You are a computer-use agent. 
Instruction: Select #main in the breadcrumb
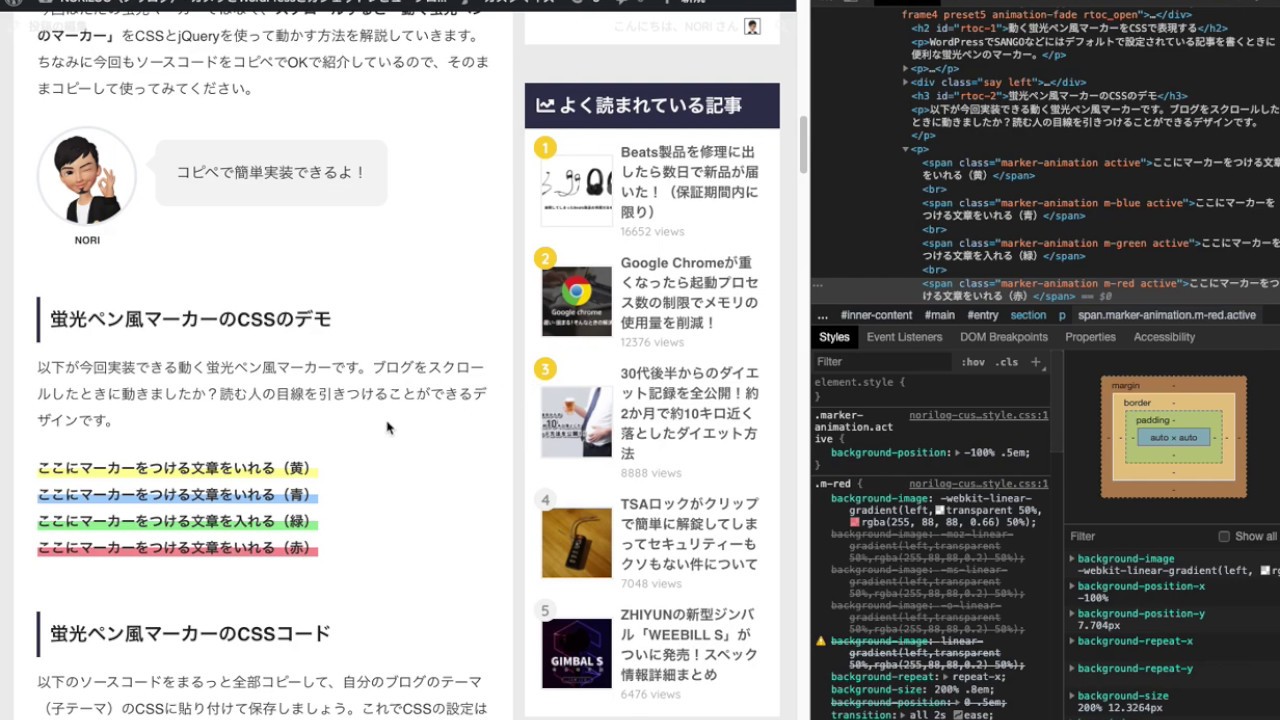(x=939, y=315)
